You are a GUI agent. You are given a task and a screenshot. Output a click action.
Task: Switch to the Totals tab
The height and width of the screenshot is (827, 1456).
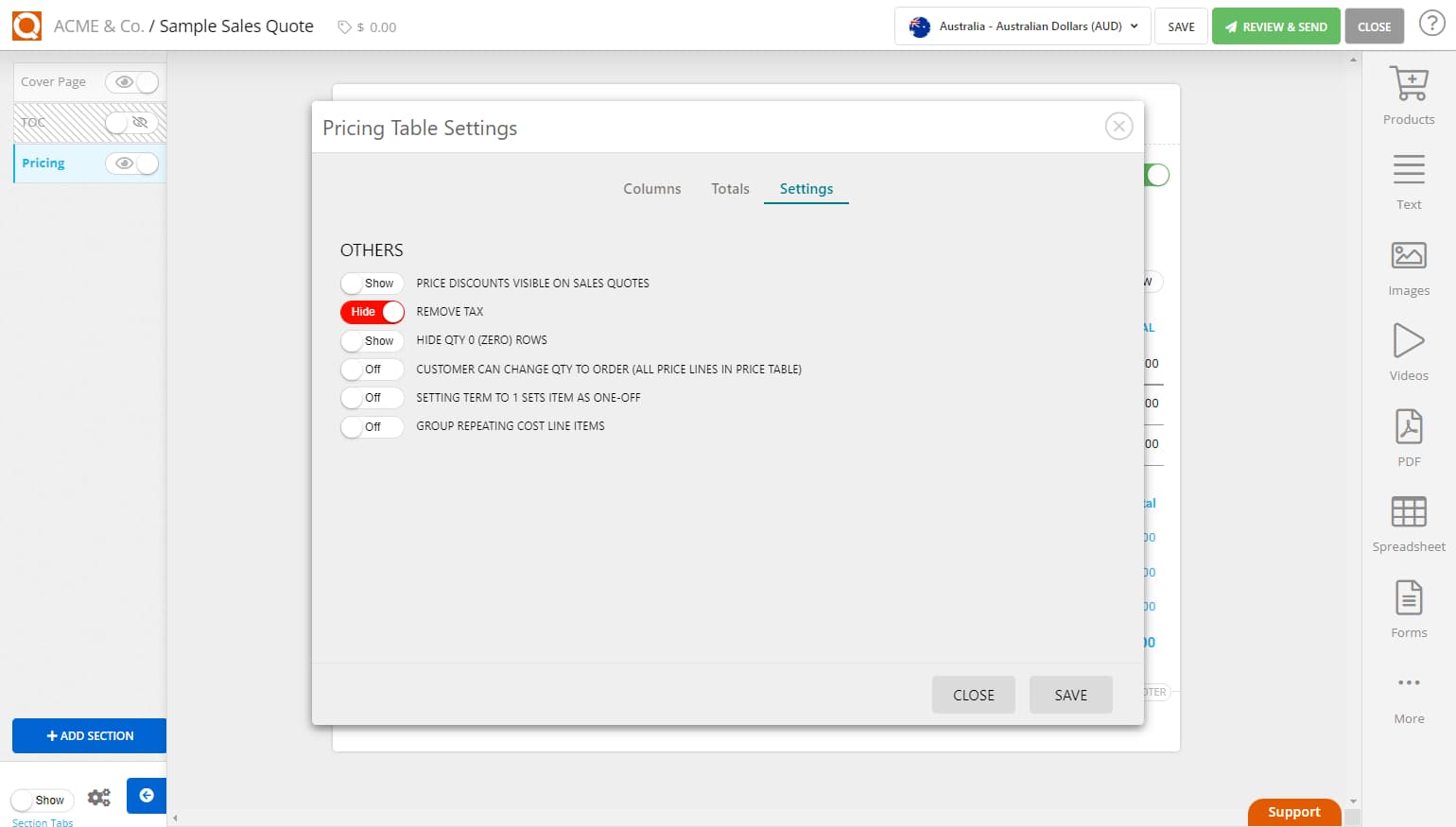[729, 189]
